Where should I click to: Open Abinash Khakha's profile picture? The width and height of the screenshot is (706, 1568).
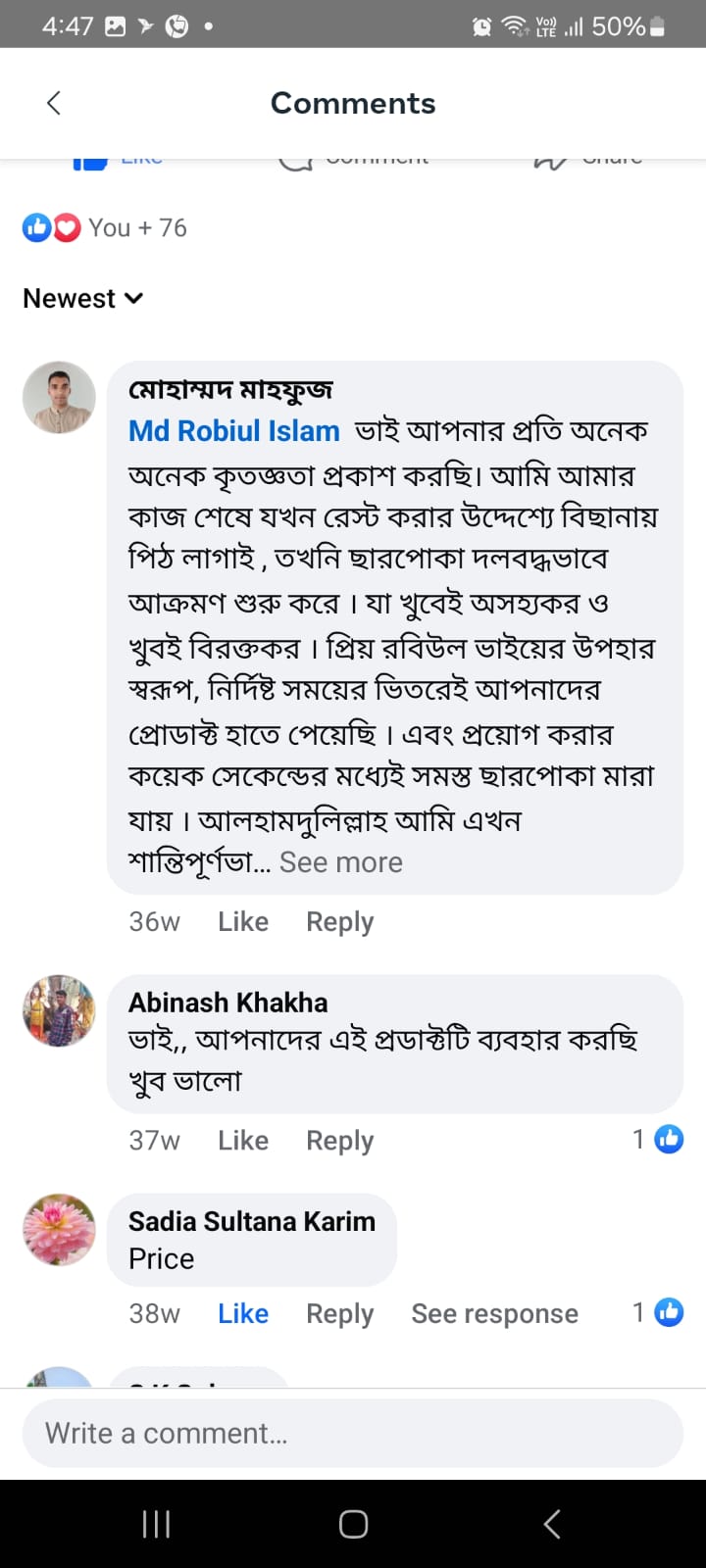[59, 1010]
